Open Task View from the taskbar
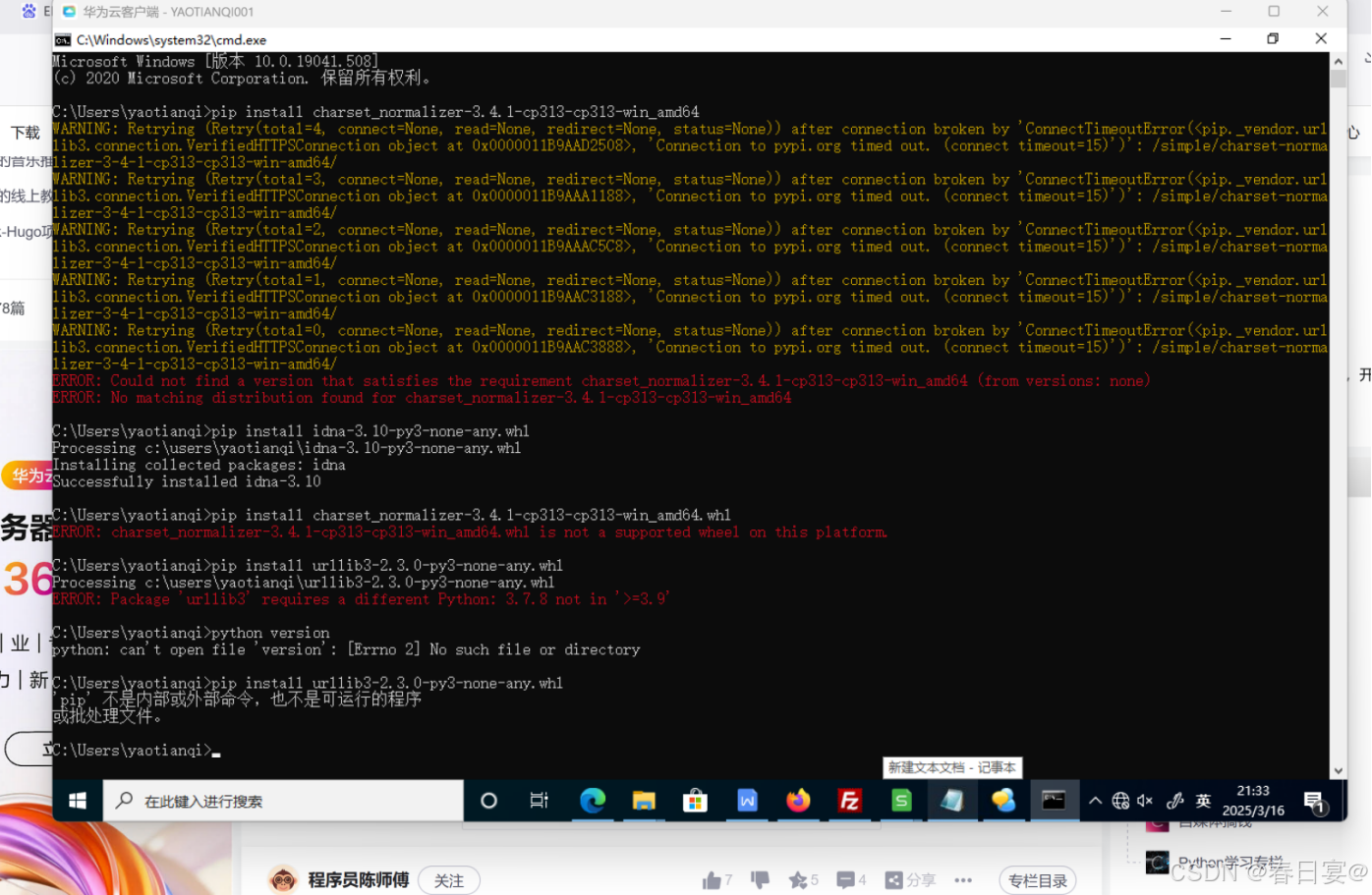This screenshot has height=895, width=1372. (x=539, y=801)
